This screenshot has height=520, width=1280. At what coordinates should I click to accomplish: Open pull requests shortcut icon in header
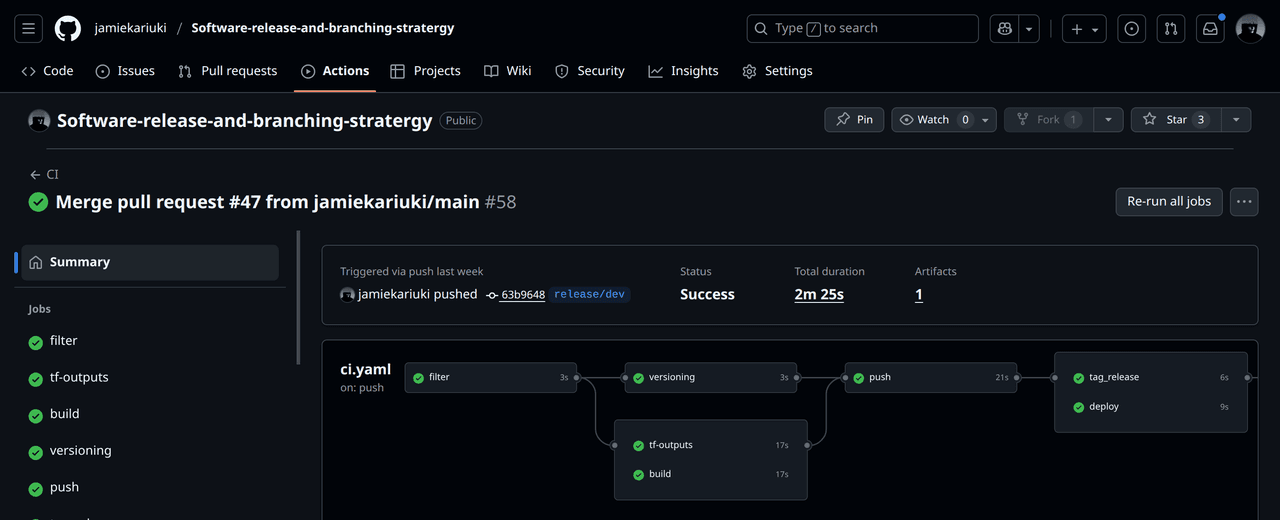pyautogui.click(x=1171, y=29)
